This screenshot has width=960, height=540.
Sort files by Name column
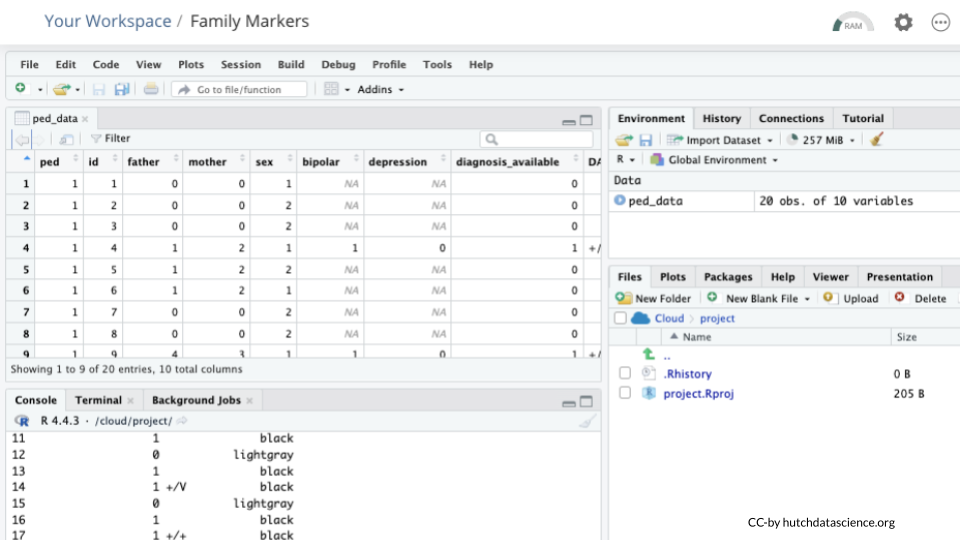[x=697, y=337]
